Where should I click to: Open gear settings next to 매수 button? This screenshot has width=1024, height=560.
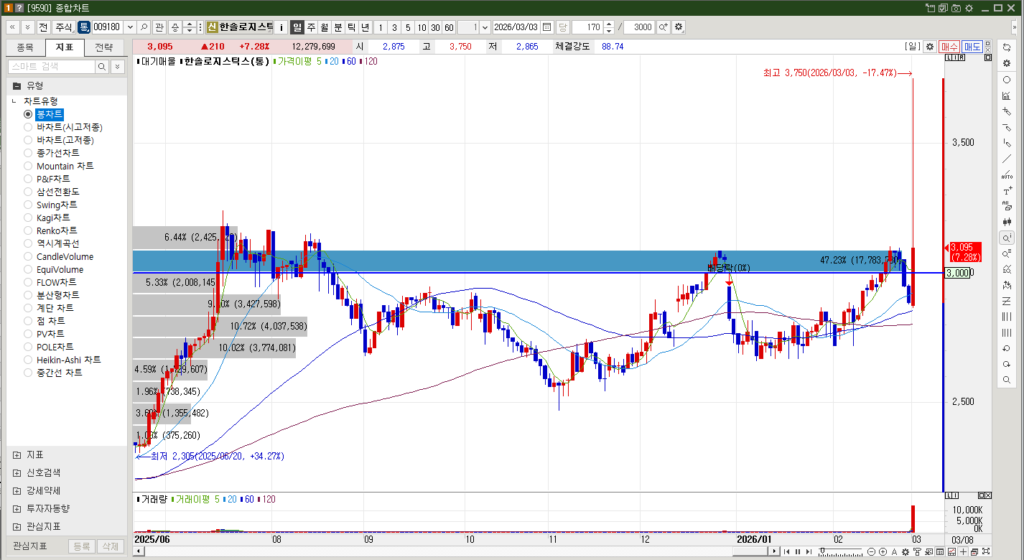(930, 47)
